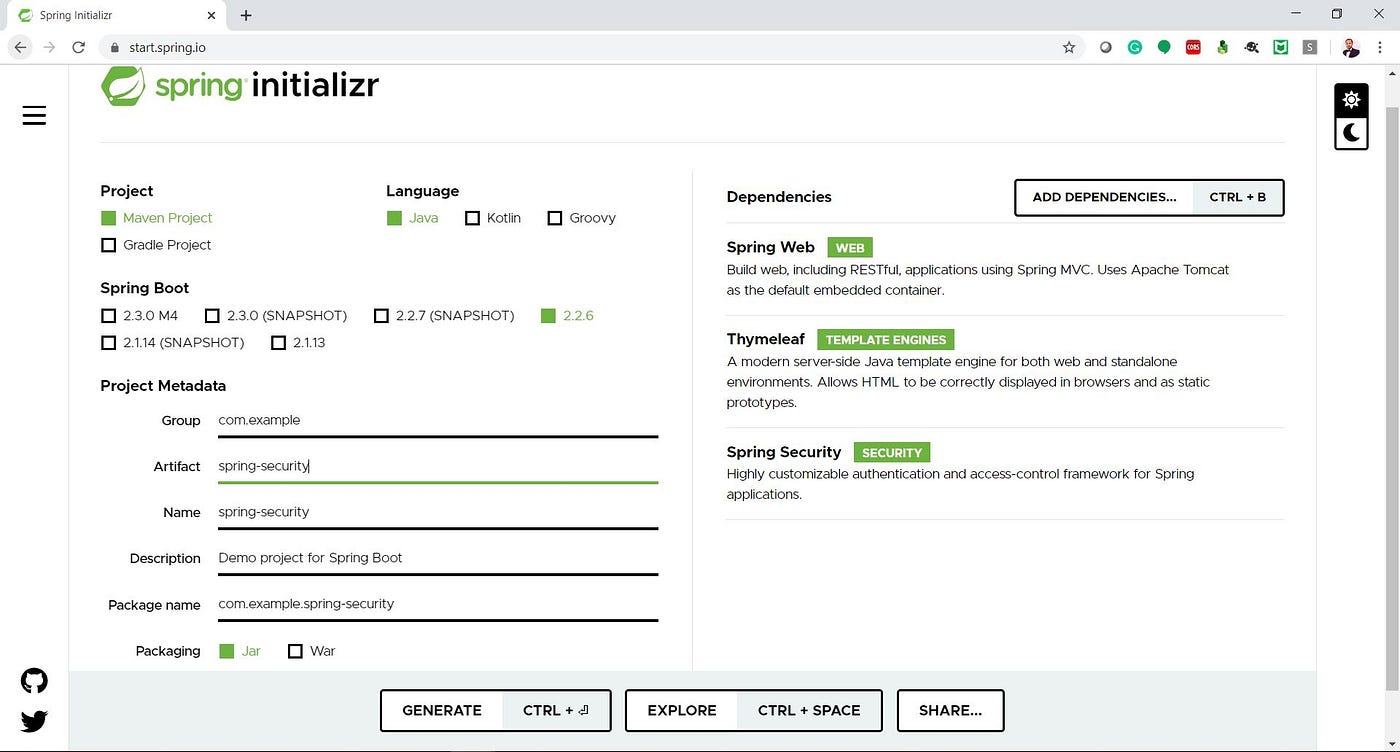Click the Group input field
The width and height of the screenshot is (1400, 752).
(x=438, y=421)
